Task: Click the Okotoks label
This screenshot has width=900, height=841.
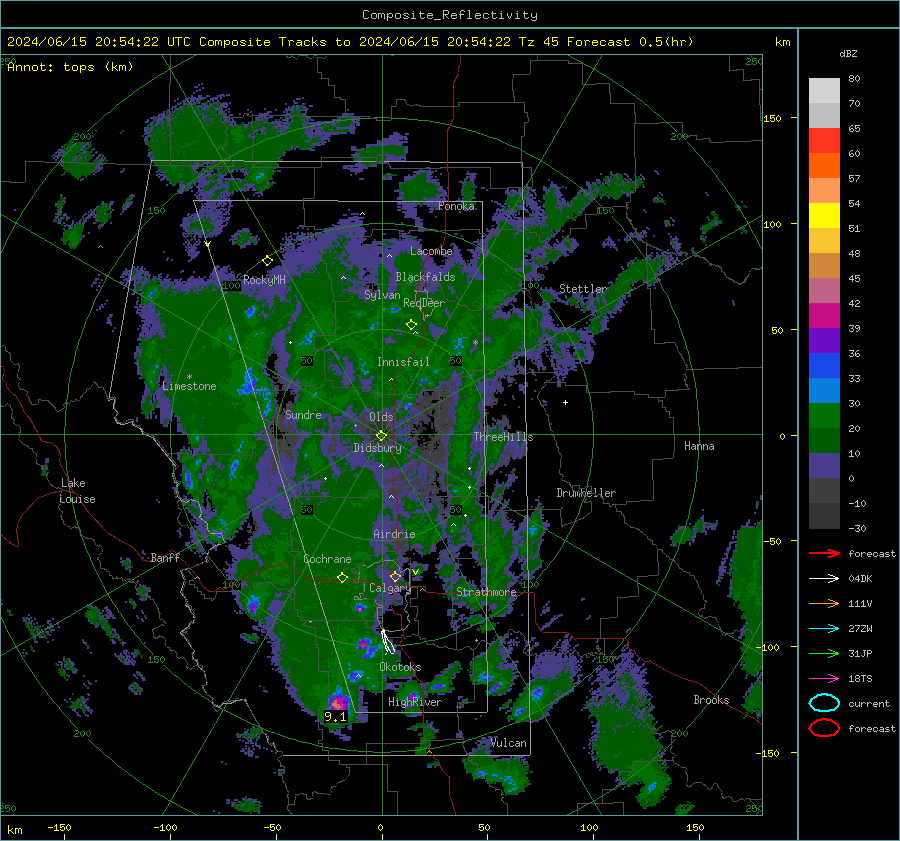Action: (400, 667)
